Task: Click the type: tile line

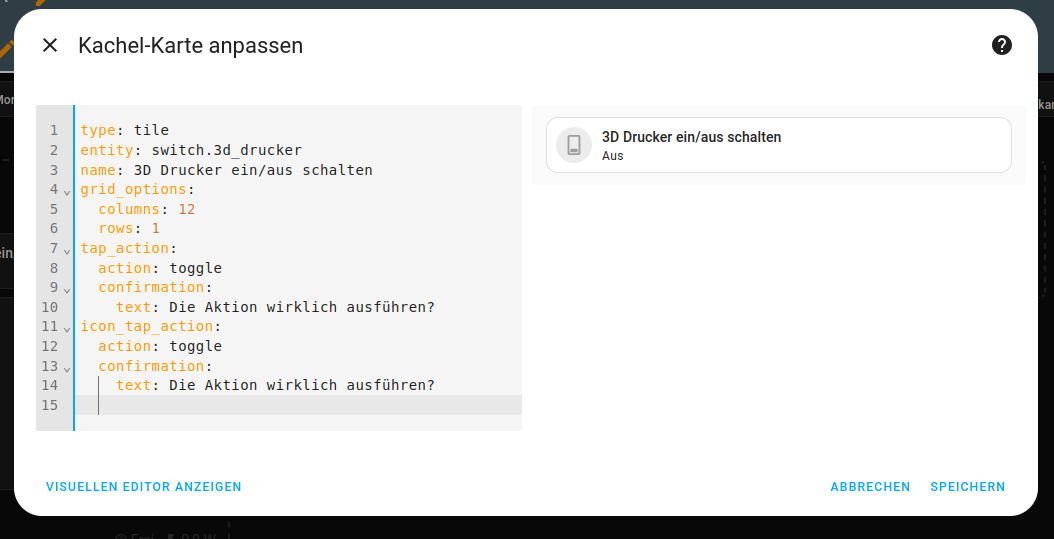Action: click(125, 131)
